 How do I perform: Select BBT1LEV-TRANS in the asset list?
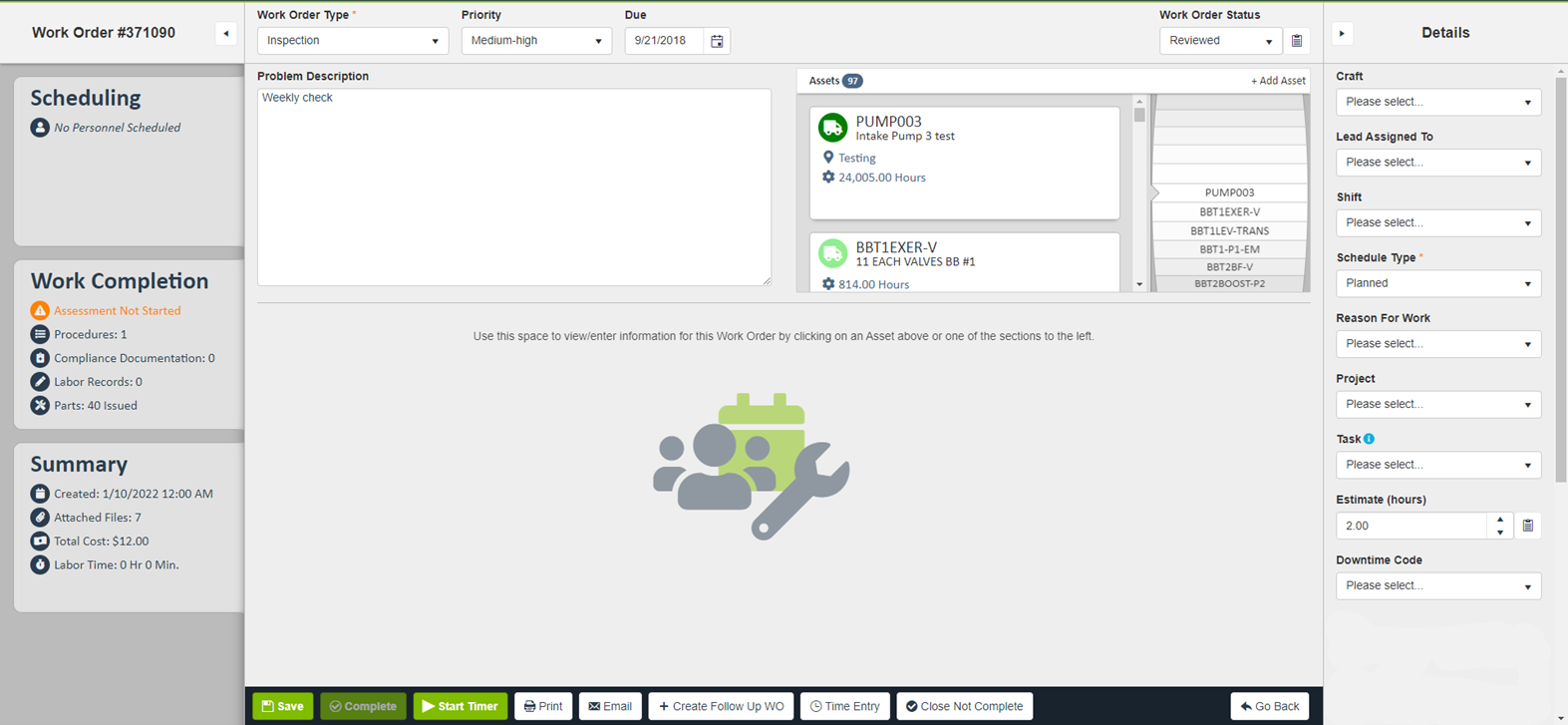point(1229,230)
